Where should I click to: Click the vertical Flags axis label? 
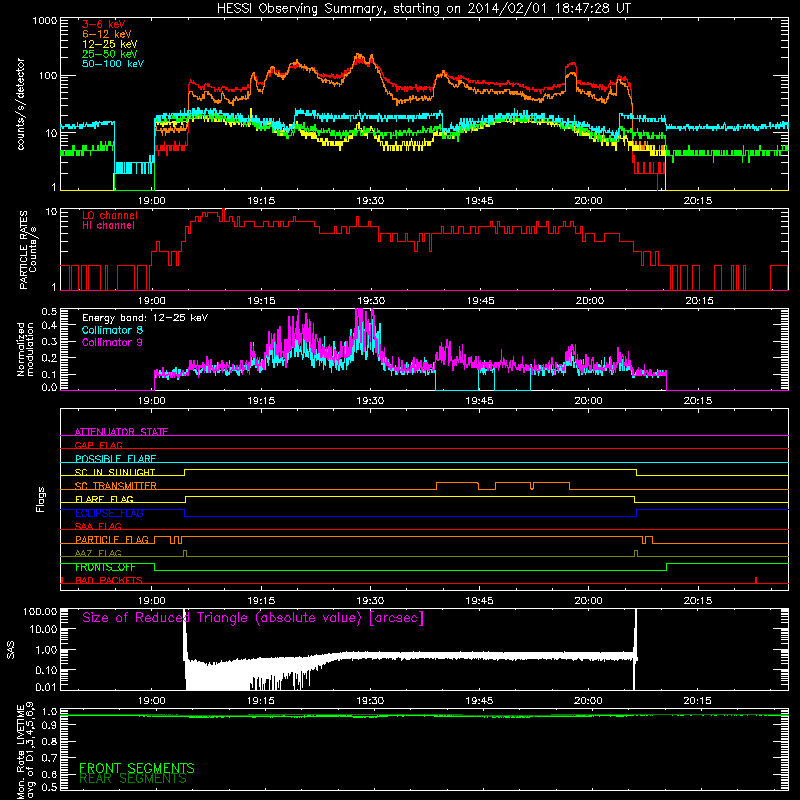pos(41,499)
